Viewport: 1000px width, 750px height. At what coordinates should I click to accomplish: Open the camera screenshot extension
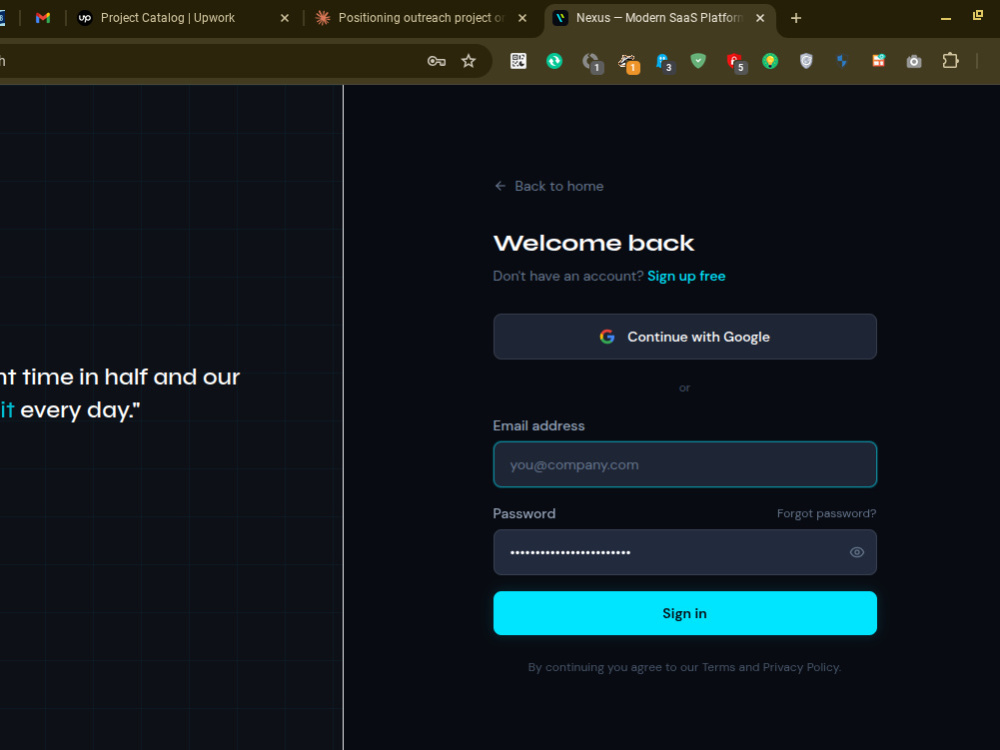pos(914,61)
